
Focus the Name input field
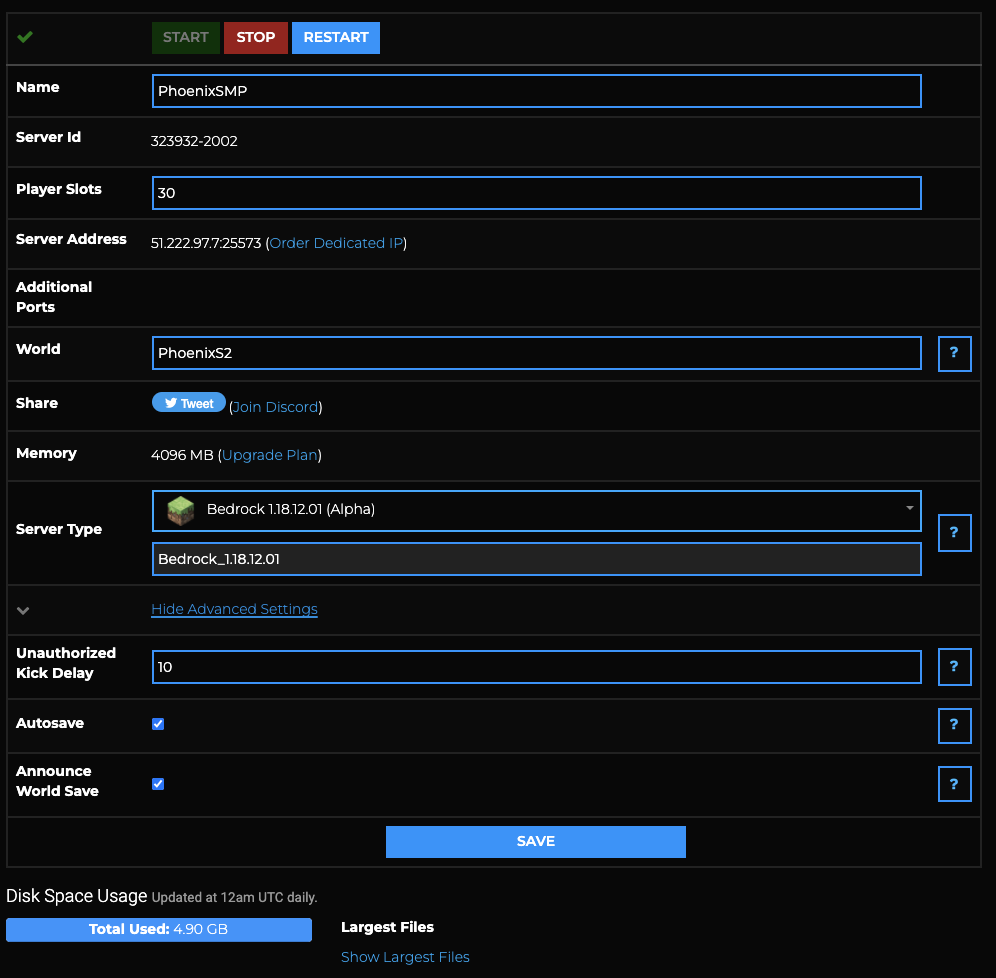pos(536,91)
